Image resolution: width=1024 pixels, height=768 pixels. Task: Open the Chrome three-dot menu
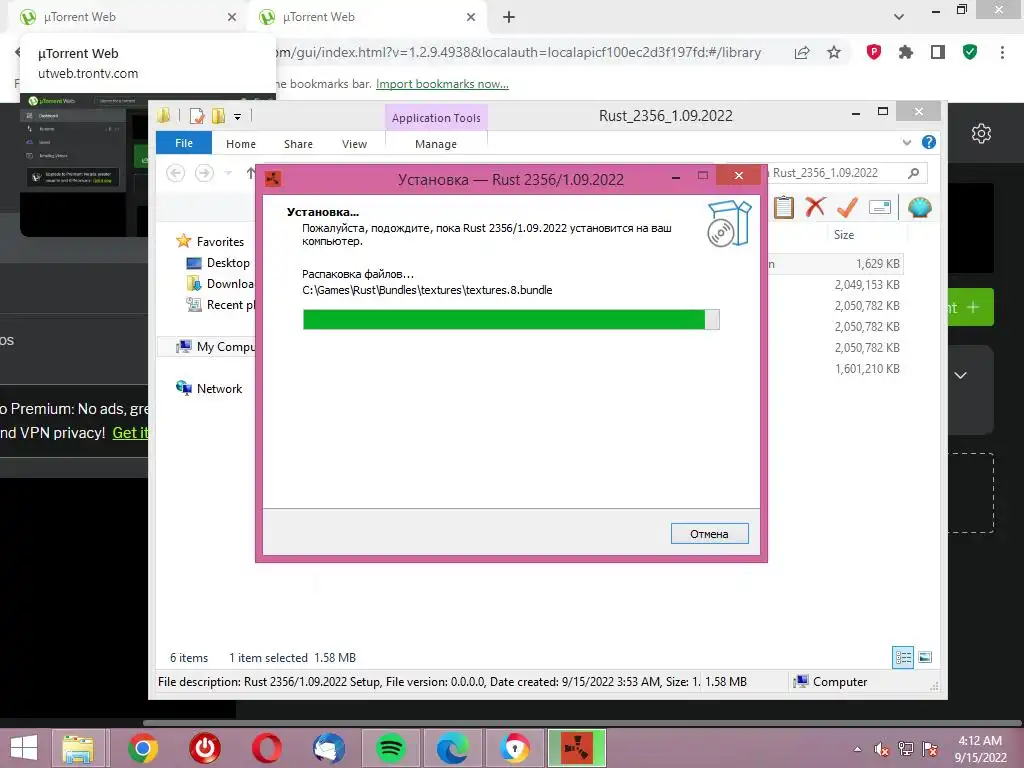[1002, 52]
